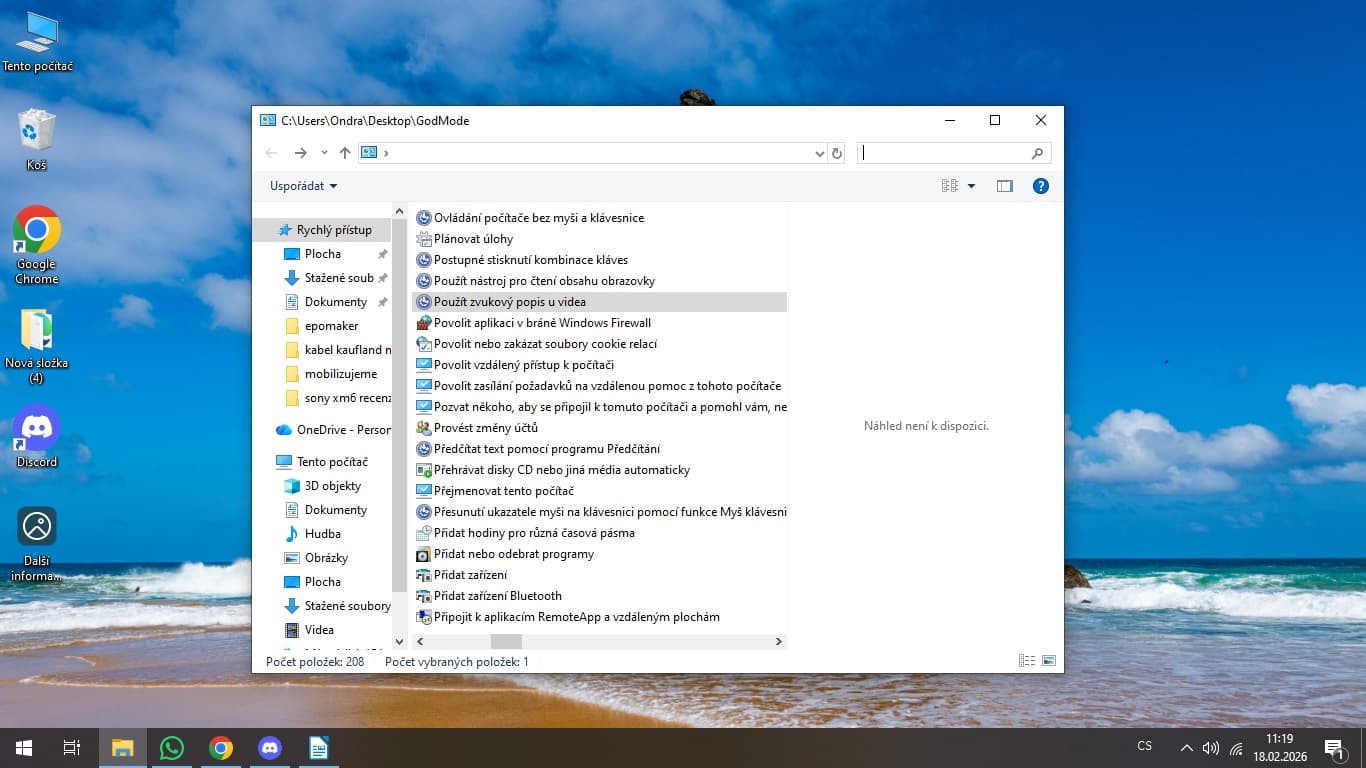Select Provést změny účtů item
This screenshot has width=1366, height=768.
485,428
